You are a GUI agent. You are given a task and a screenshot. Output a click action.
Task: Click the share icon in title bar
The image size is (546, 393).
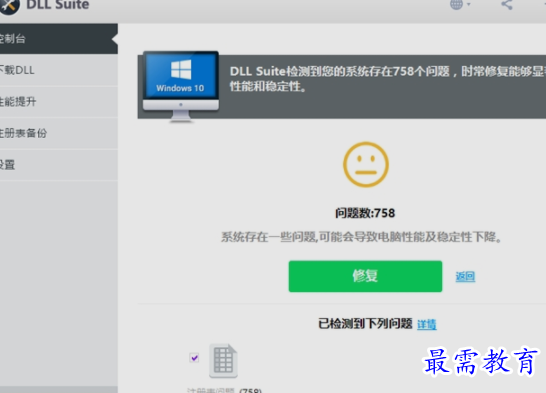507,5
